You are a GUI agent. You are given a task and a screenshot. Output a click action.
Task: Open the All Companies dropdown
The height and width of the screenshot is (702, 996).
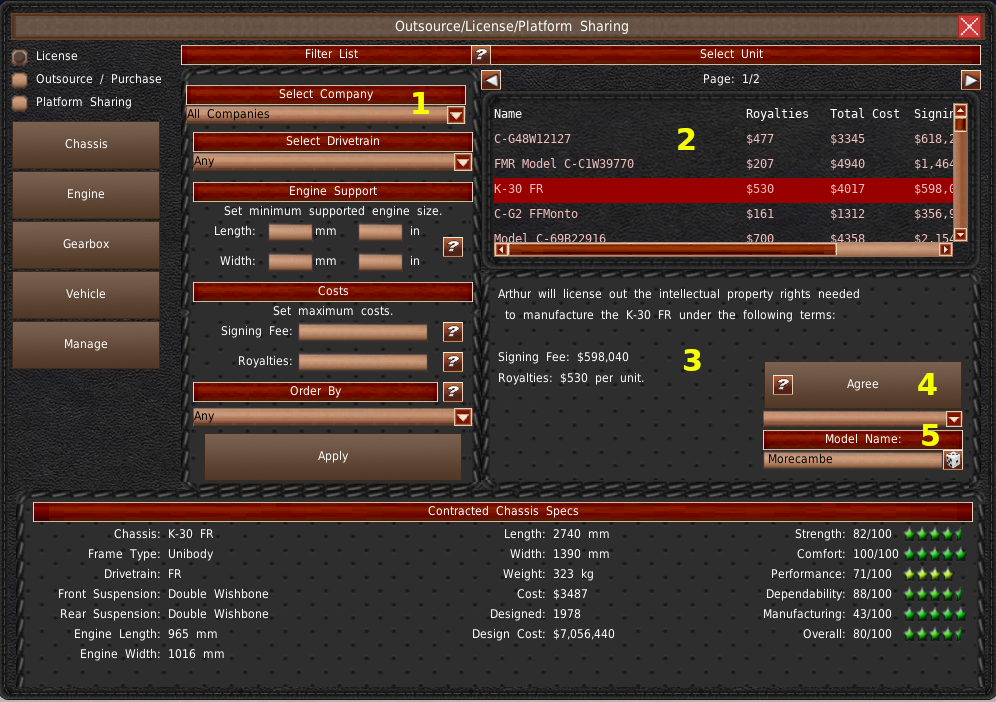[455, 115]
